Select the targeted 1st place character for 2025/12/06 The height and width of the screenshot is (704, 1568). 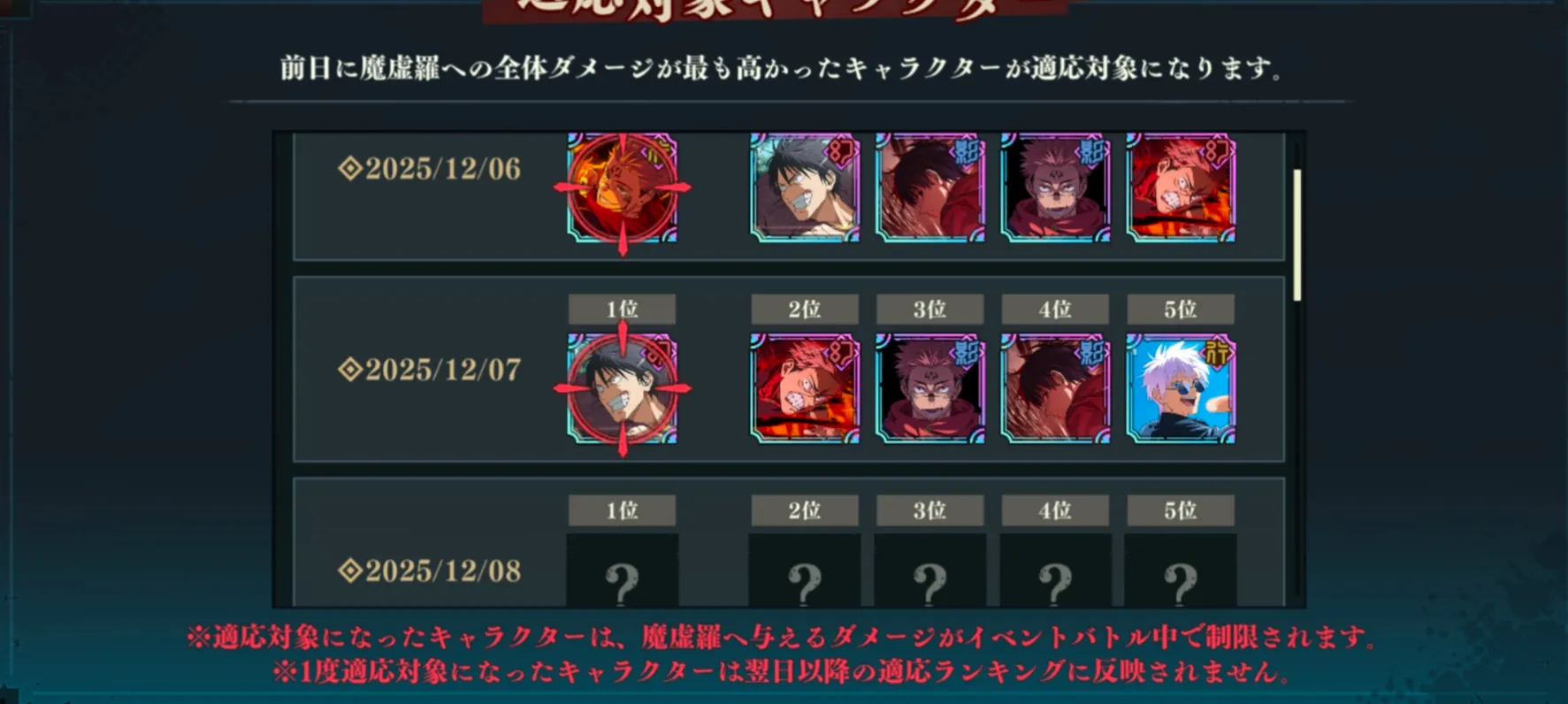[x=623, y=187]
